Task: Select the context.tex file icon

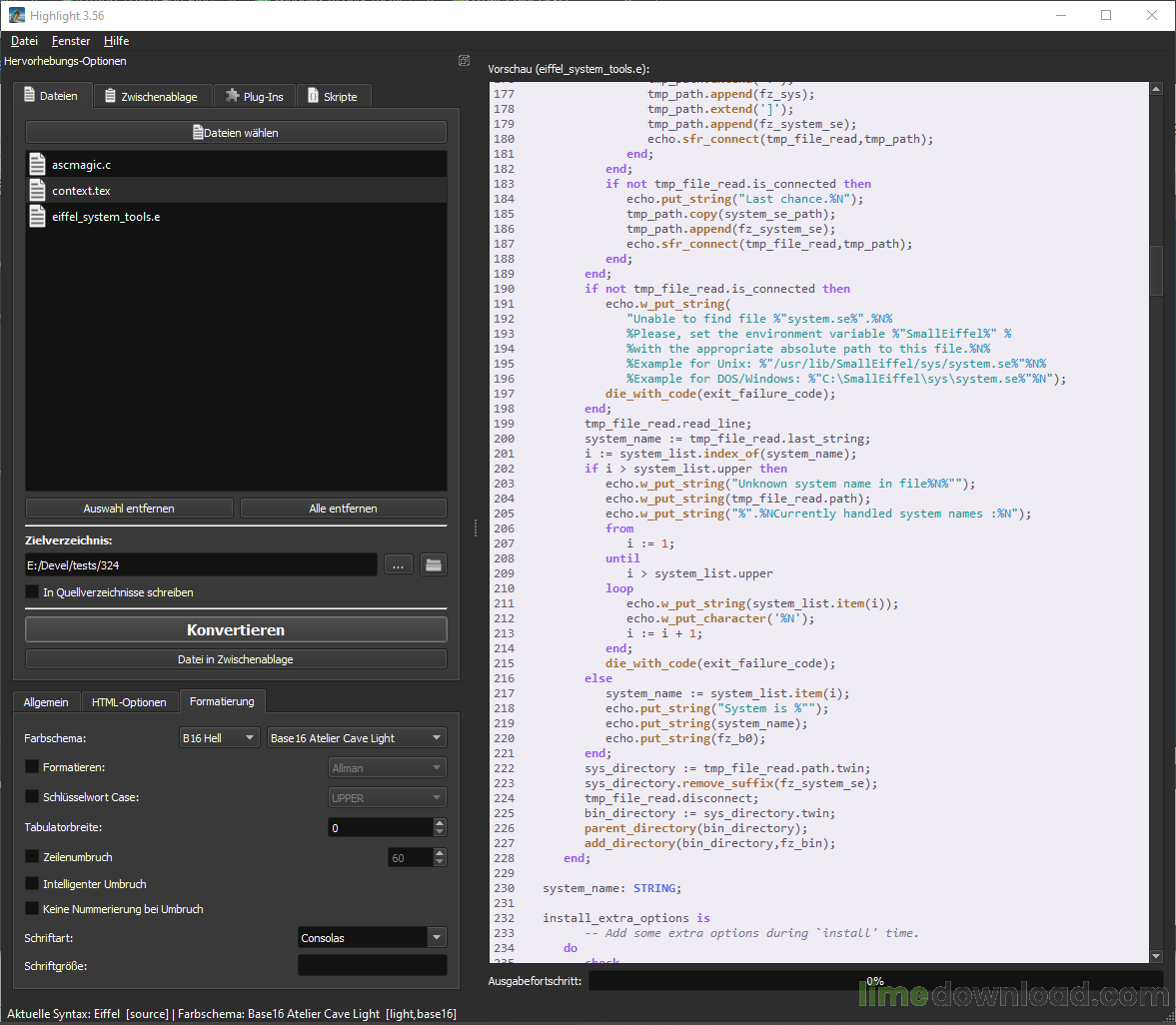Action: 38,191
